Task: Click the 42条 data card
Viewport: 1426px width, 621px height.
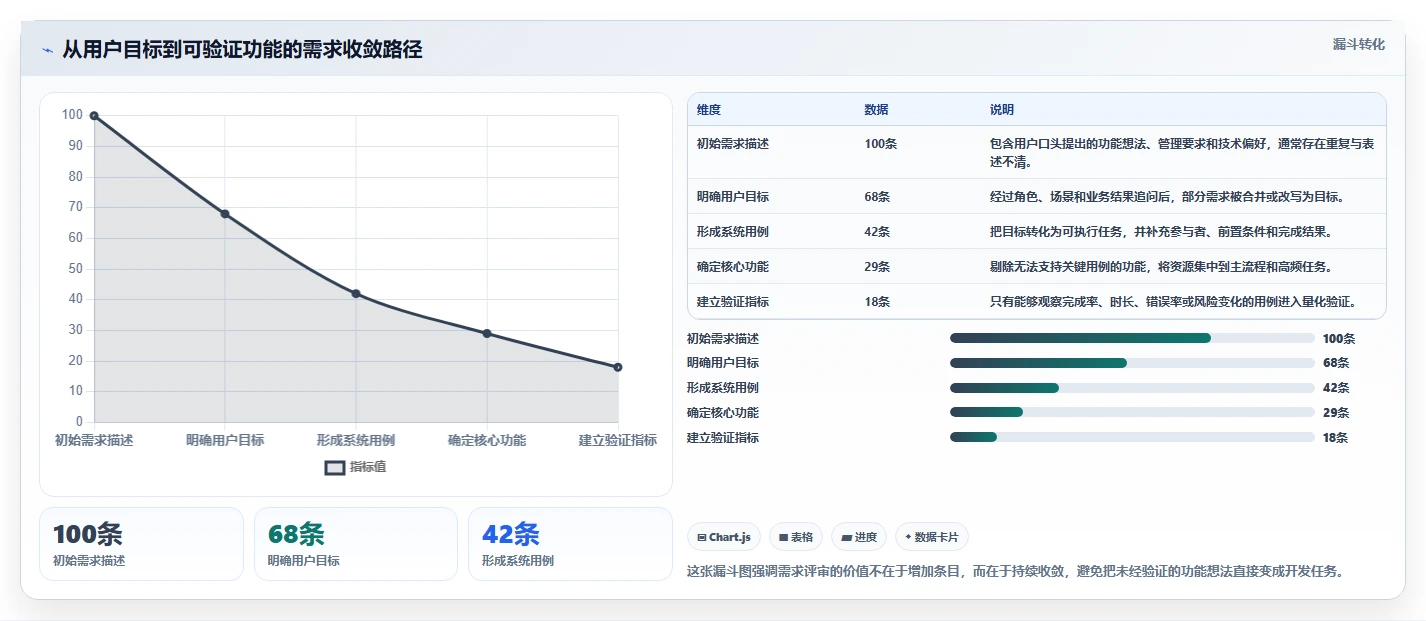Action: 570,544
